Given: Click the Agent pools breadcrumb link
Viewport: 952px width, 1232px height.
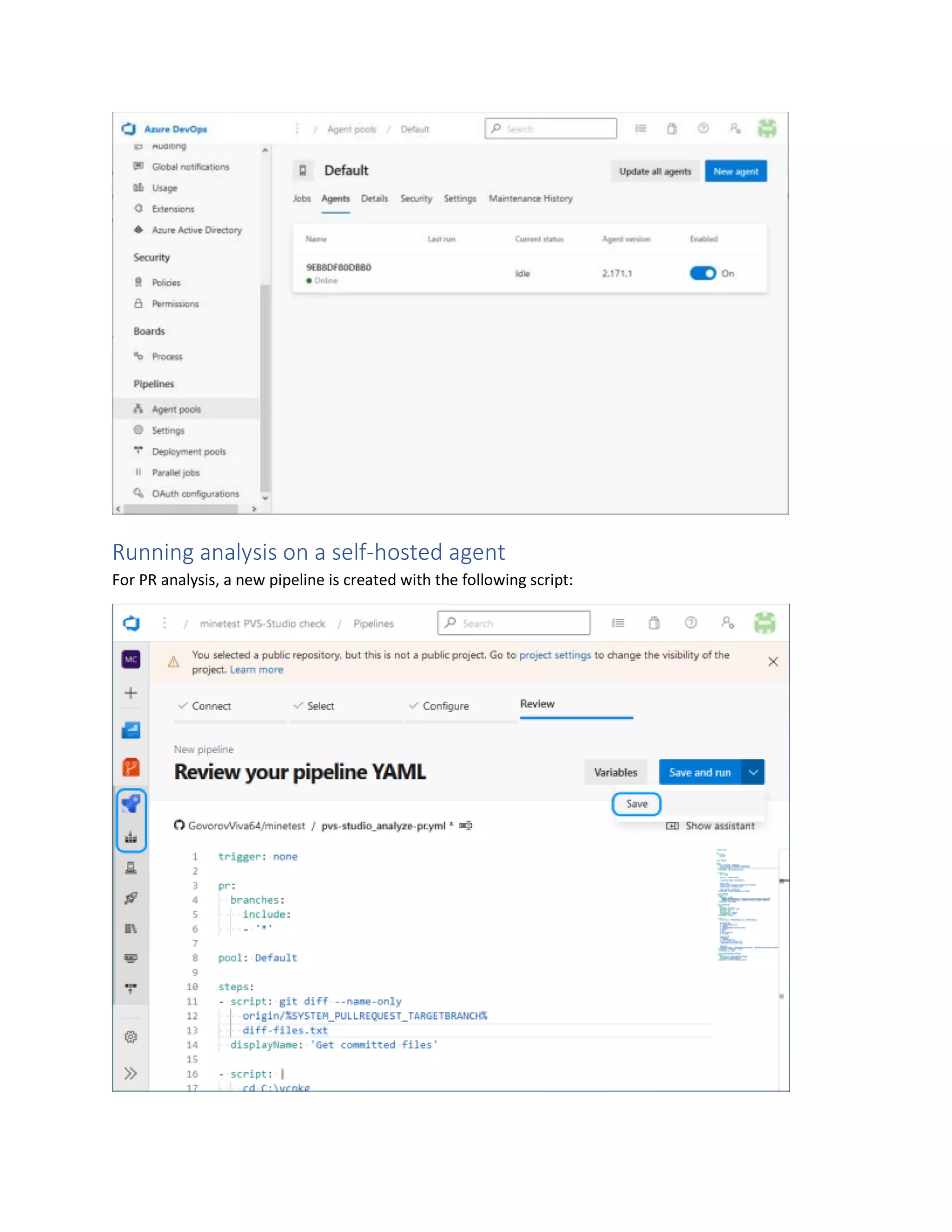Looking at the screenshot, I should pyautogui.click(x=351, y=129).
